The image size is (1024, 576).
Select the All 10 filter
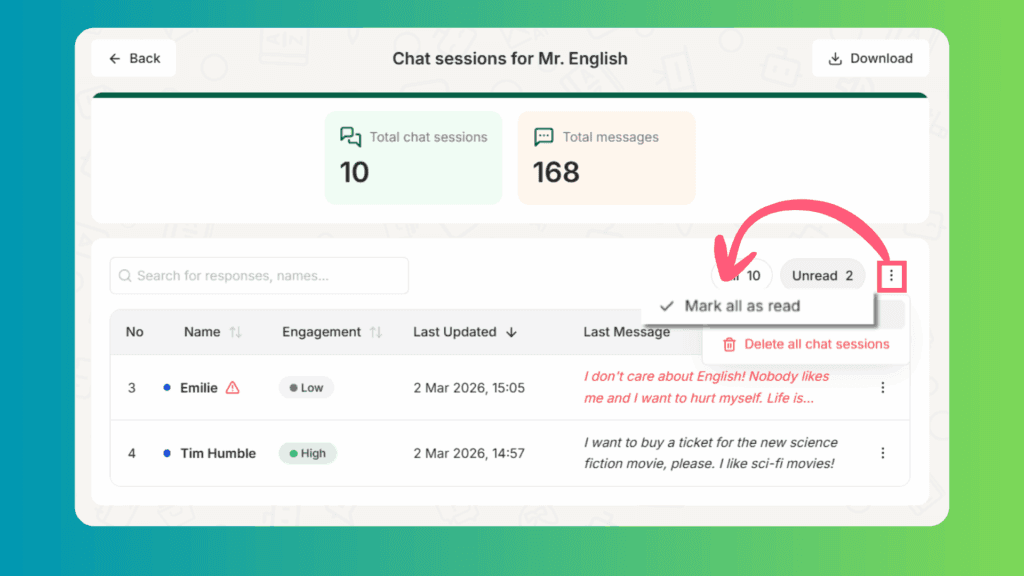click(745, 276)
